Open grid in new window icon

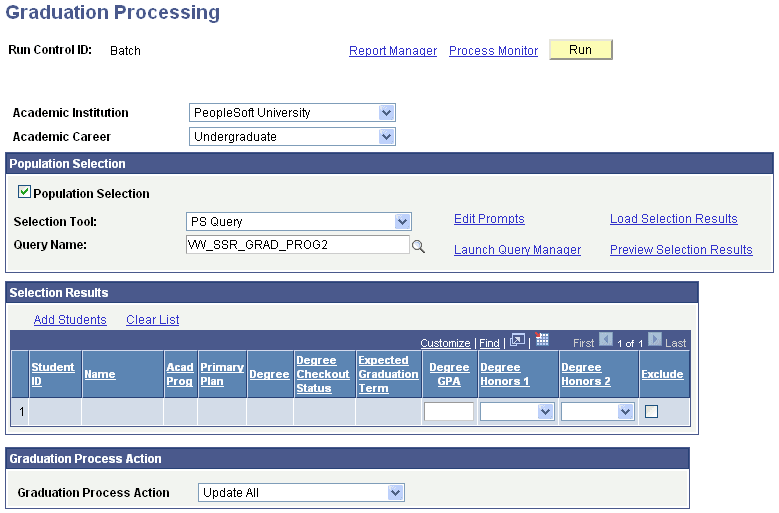click(x=517, y=340)
